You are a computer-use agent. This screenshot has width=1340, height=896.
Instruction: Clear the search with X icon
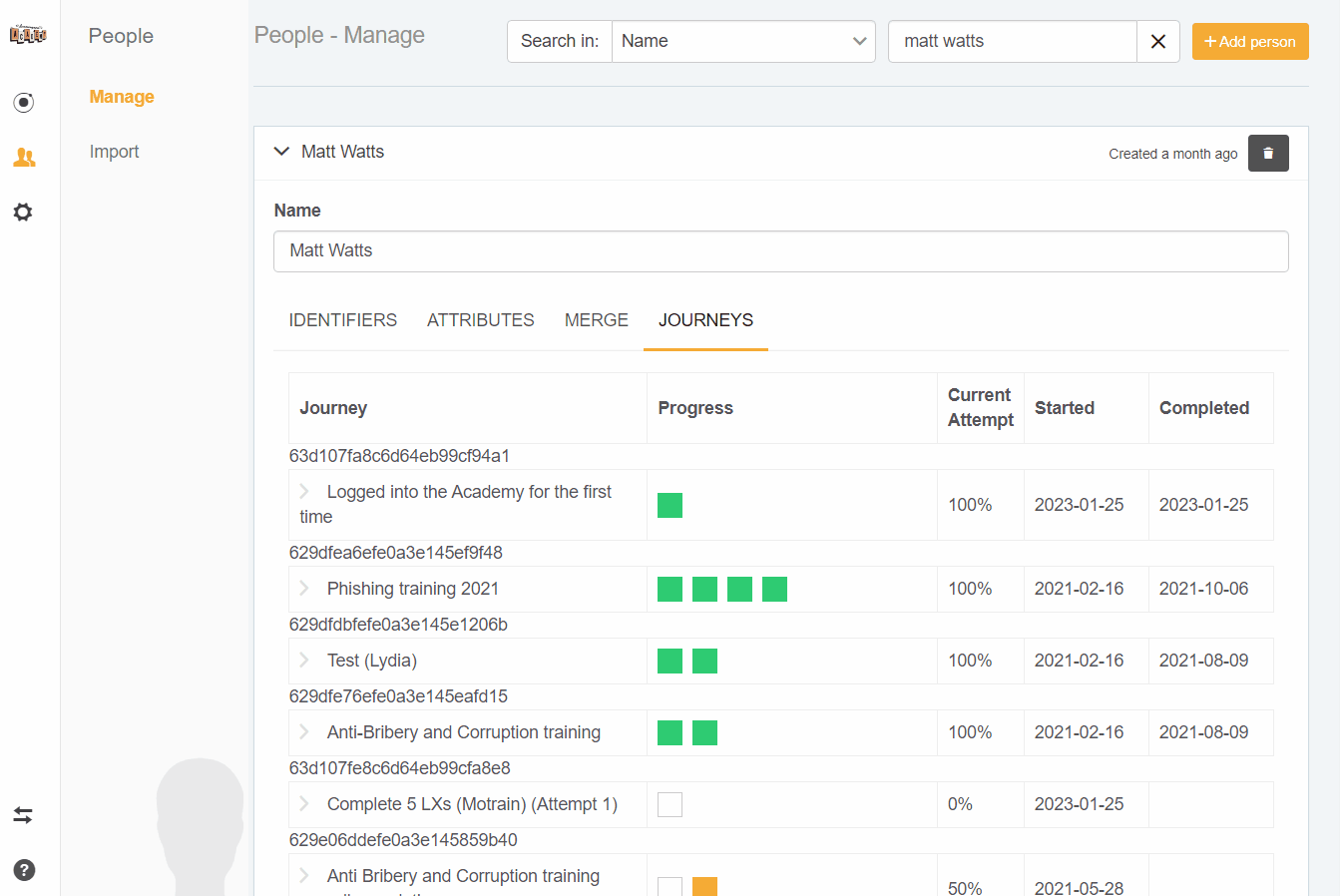1157,42
